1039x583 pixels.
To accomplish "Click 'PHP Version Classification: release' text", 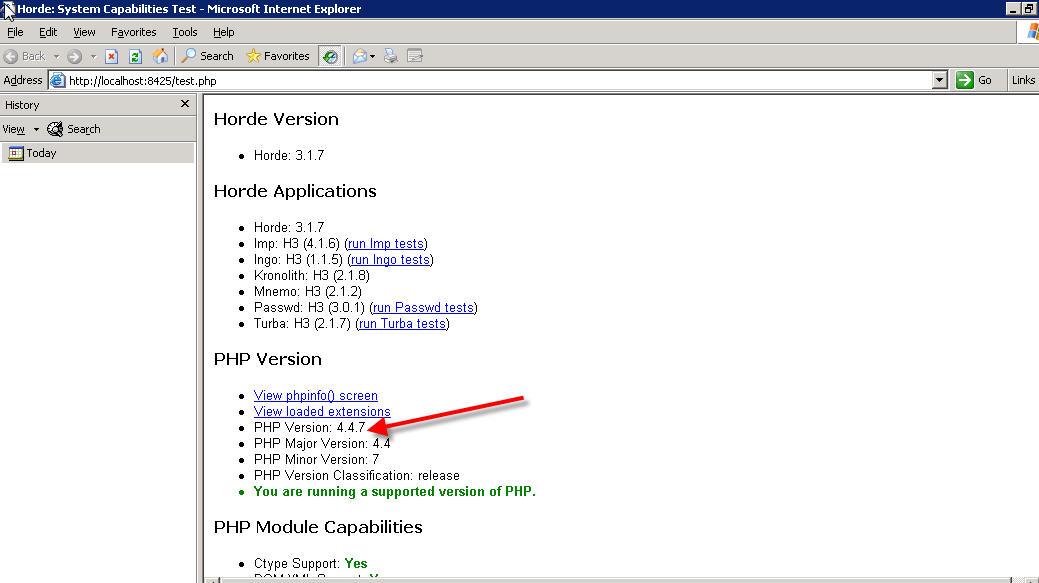I will click(x=356, y=475).
